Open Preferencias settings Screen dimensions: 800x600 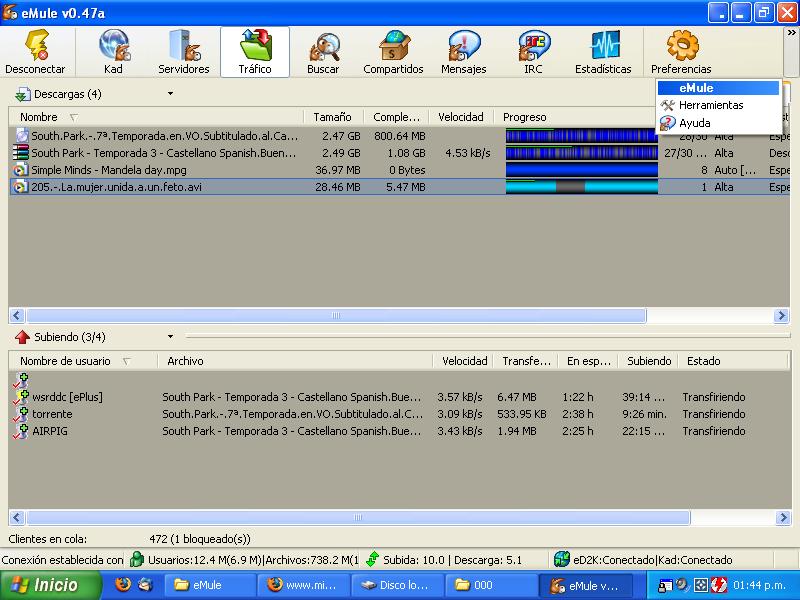tap(681, 52)
